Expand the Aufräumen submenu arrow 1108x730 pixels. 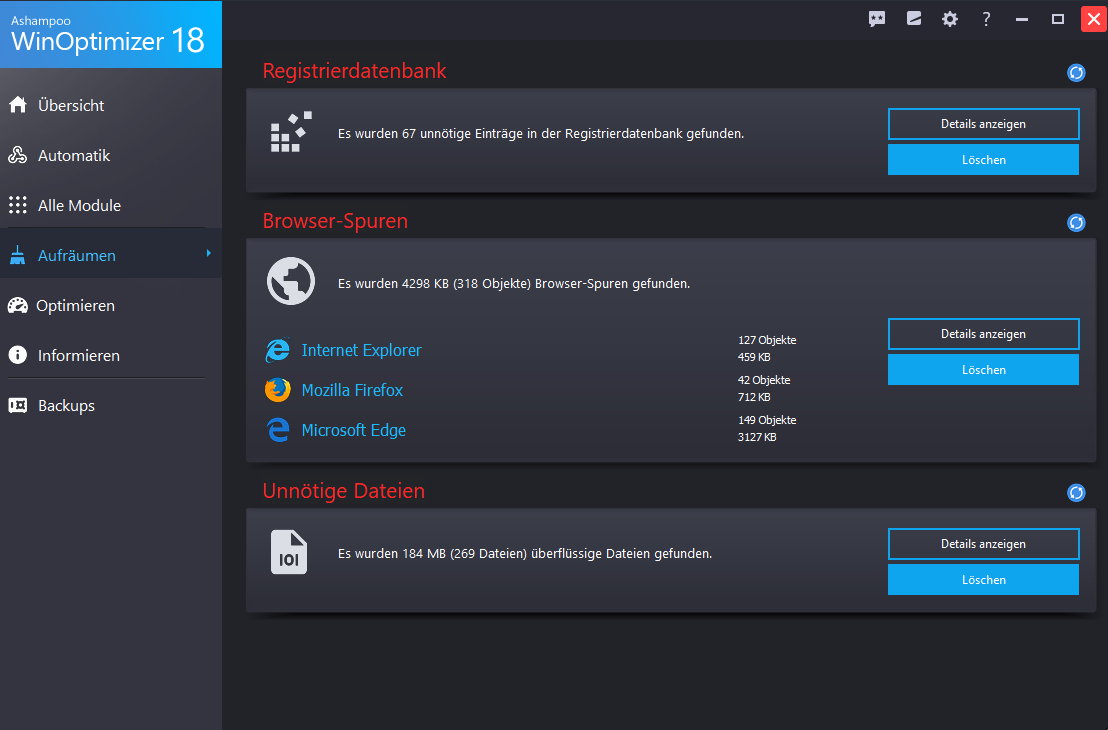tap(209, 254)
